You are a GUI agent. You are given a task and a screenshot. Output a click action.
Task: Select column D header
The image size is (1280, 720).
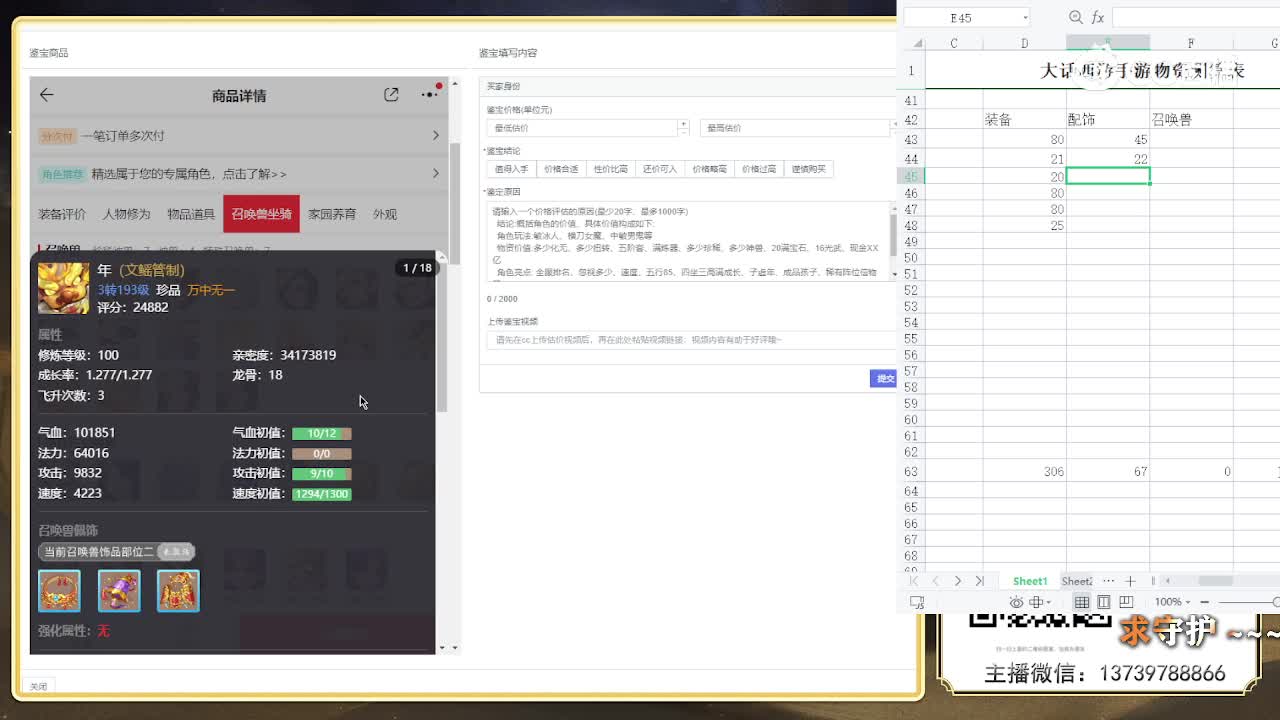pyautogui.click(x=1024, y=43)
